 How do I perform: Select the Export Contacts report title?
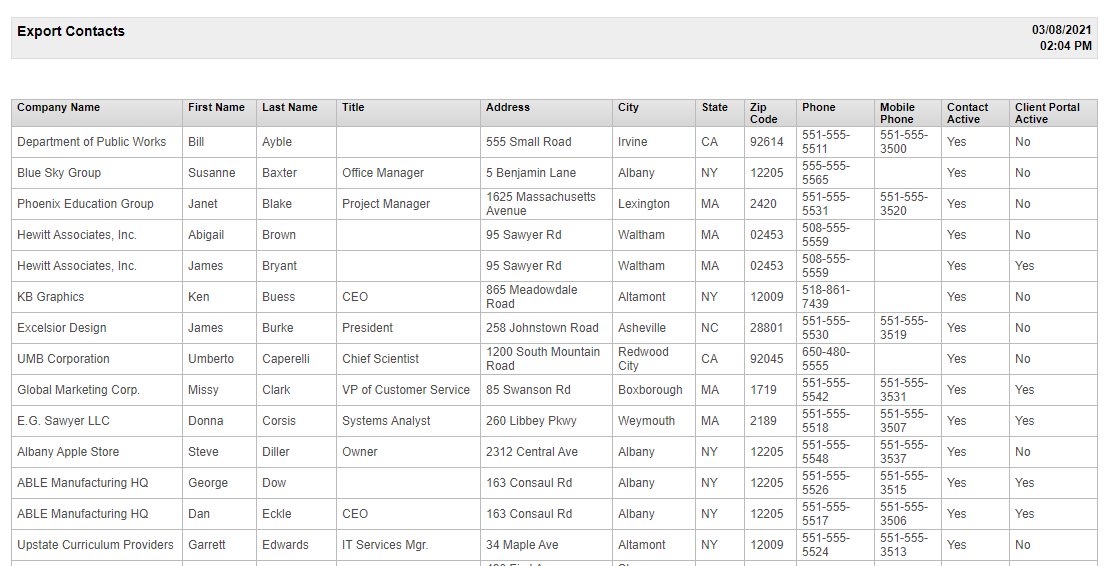coord(71,31)
